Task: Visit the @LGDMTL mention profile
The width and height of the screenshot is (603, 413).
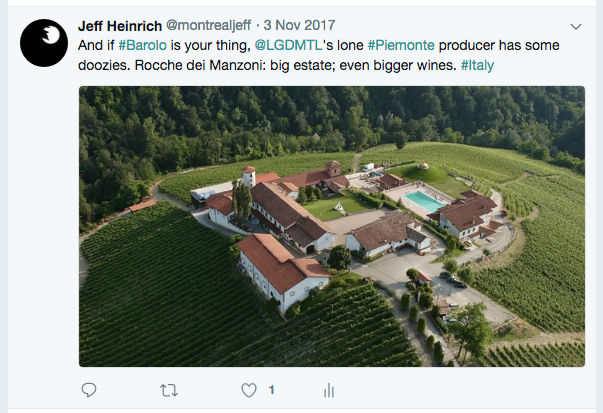Action: [x=288, y=45]
